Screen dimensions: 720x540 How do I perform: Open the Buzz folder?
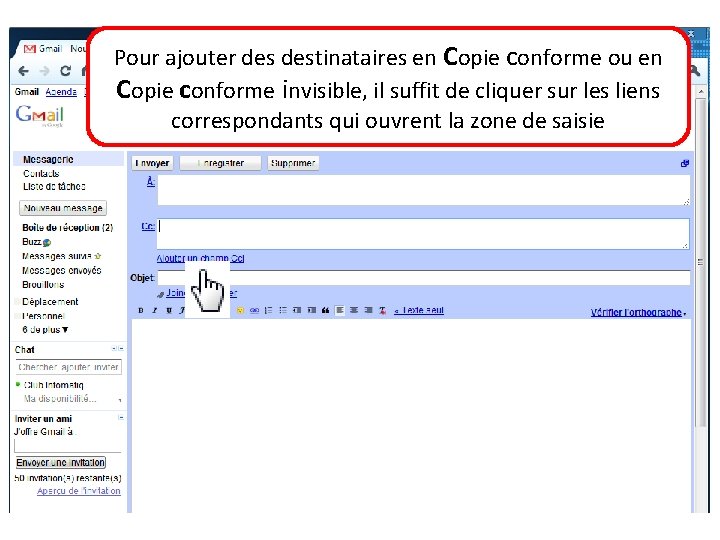[32, 242]
